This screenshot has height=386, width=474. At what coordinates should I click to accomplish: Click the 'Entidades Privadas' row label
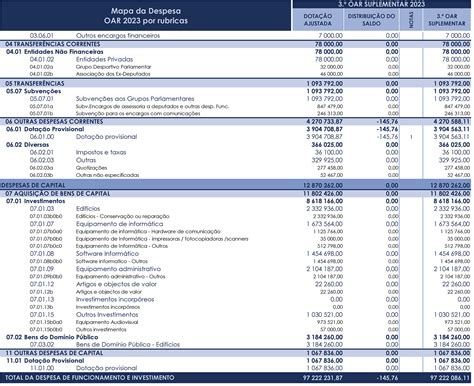pos(104,59)
